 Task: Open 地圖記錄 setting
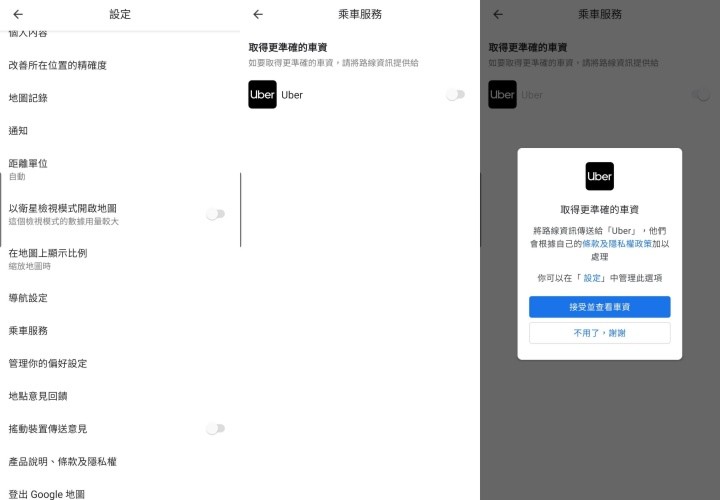pos(120,98)
